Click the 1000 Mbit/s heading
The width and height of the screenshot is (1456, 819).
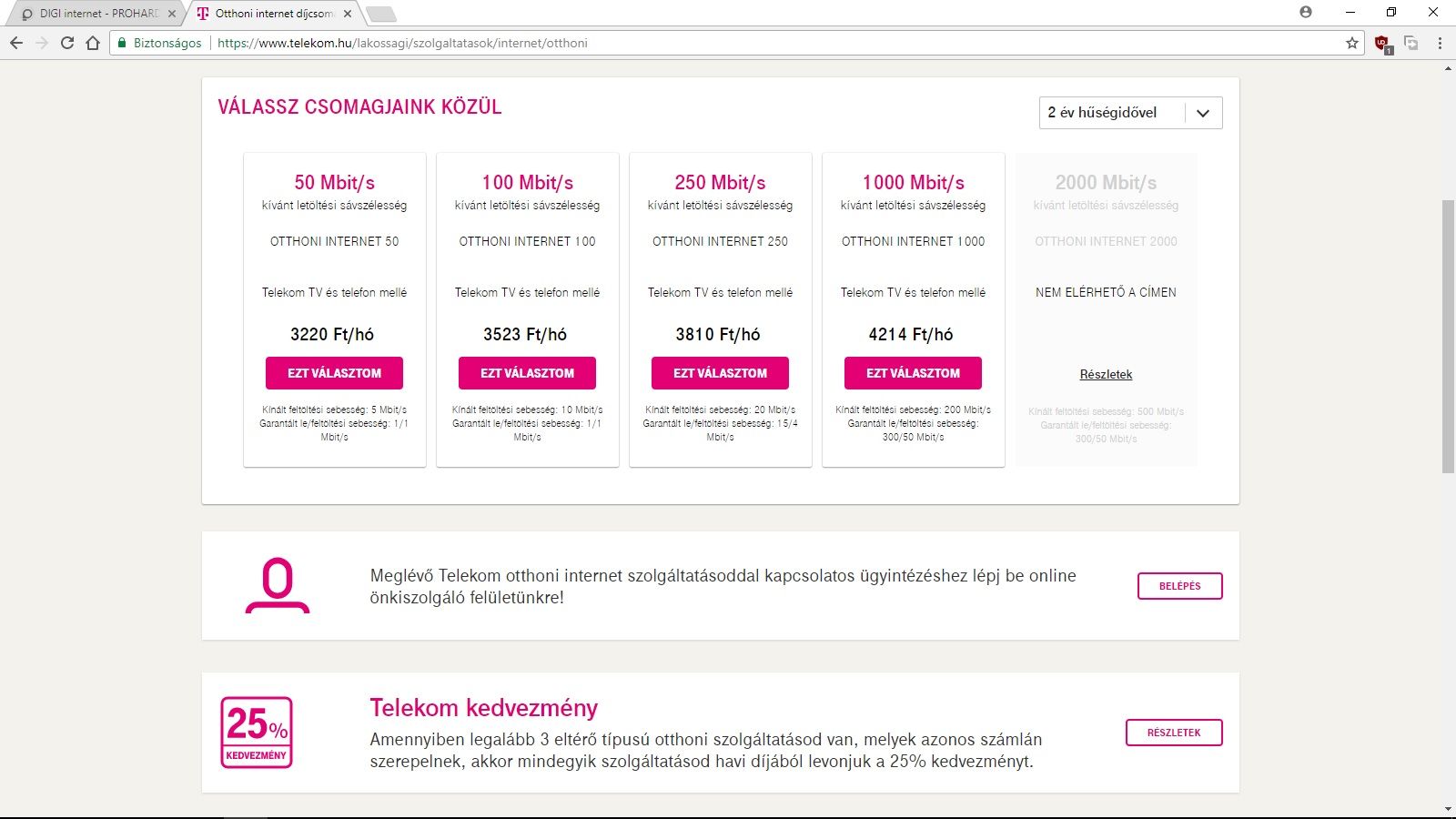coord(913,182)
